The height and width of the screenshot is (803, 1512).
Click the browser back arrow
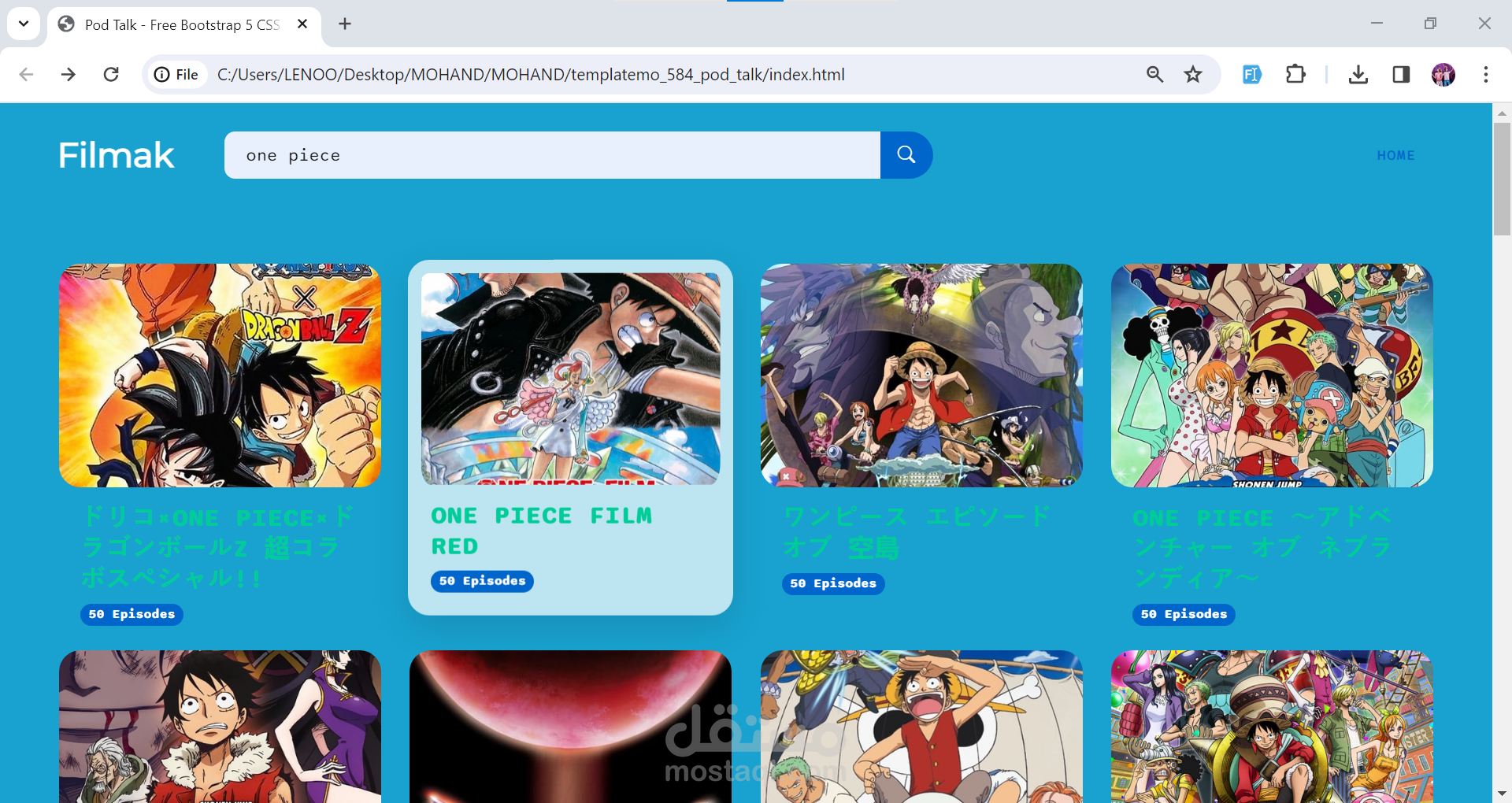[x=26, y=75]
